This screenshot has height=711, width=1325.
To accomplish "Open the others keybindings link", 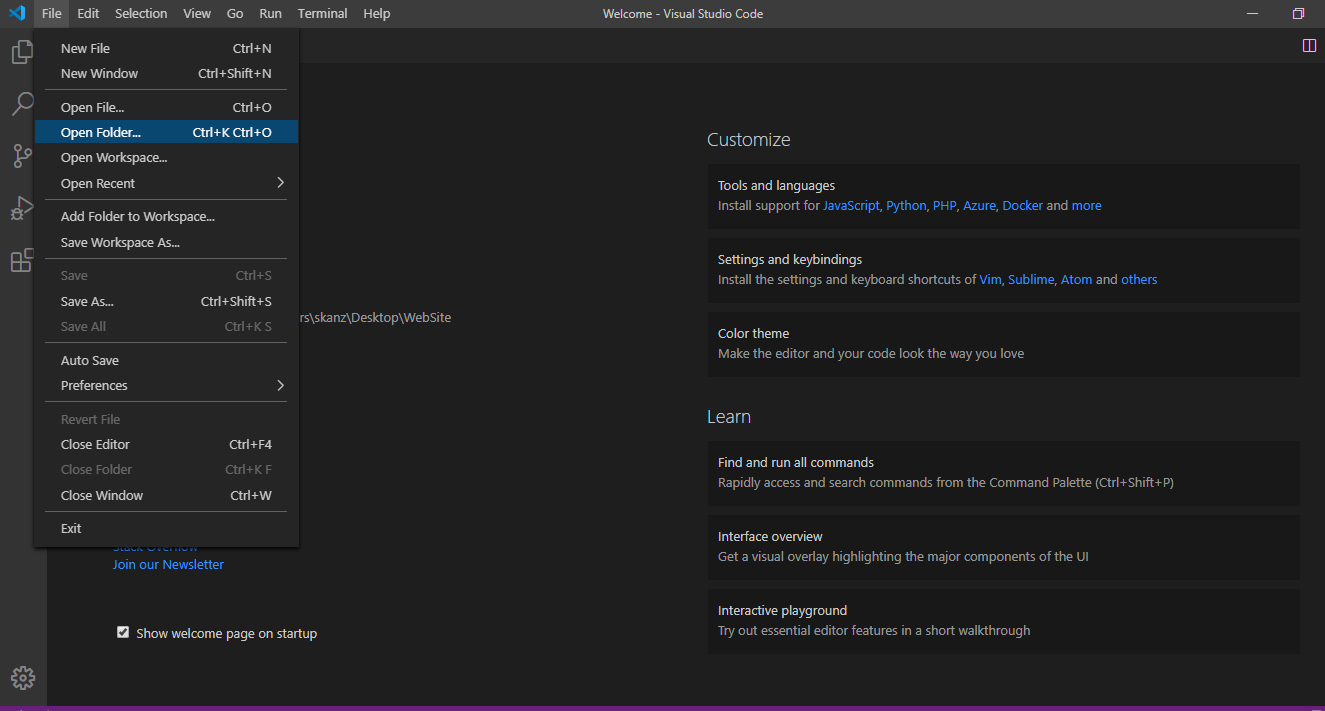I will pos(1139,279).
